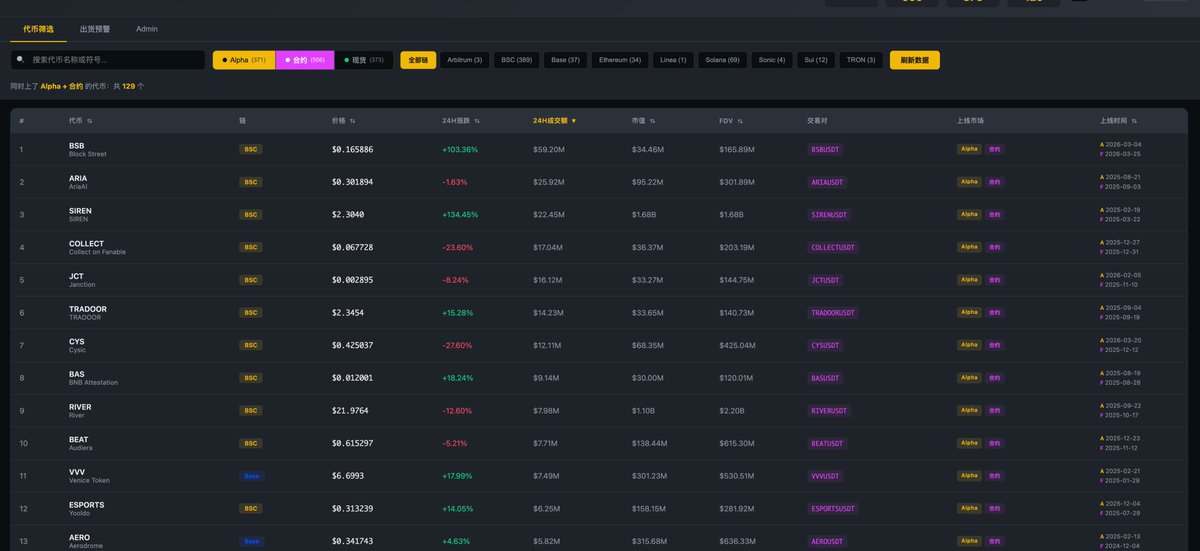Click the Alpha badge in SIREN row
1200x551 pixels.
[x=969, y=215]
